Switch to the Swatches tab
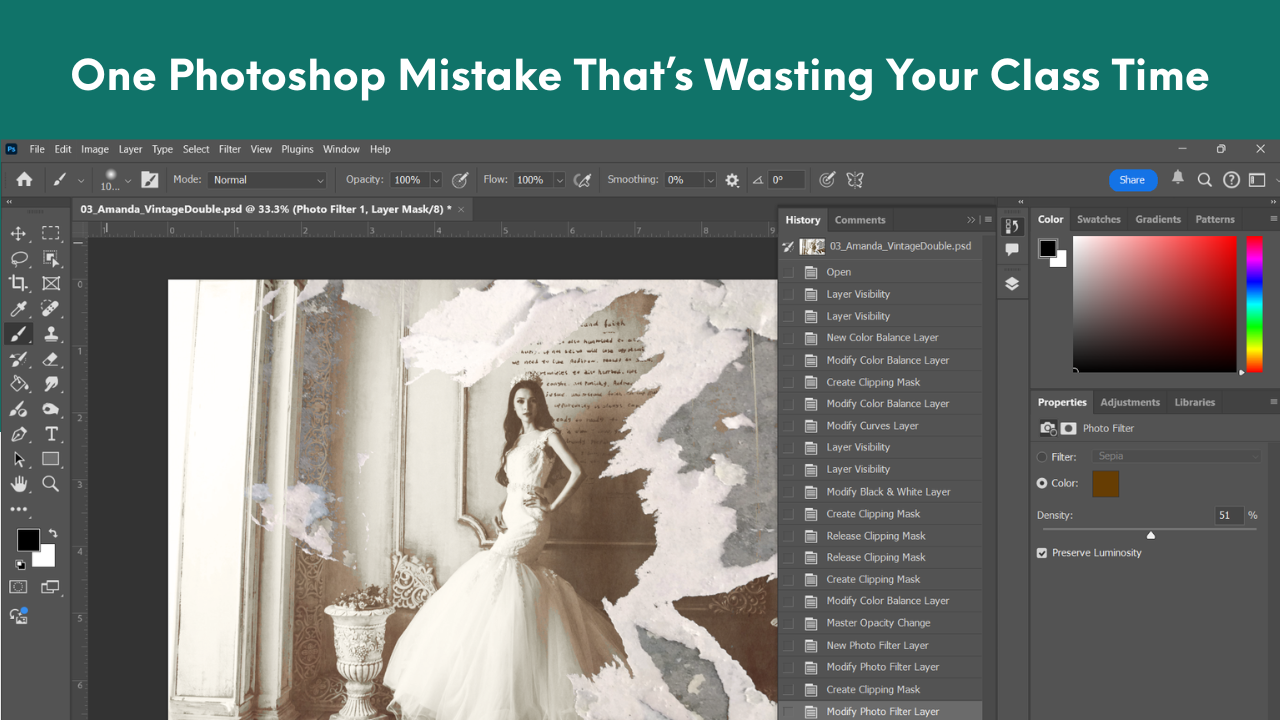This screenshot has height=720, width=1280. (x=1098, y=219)
